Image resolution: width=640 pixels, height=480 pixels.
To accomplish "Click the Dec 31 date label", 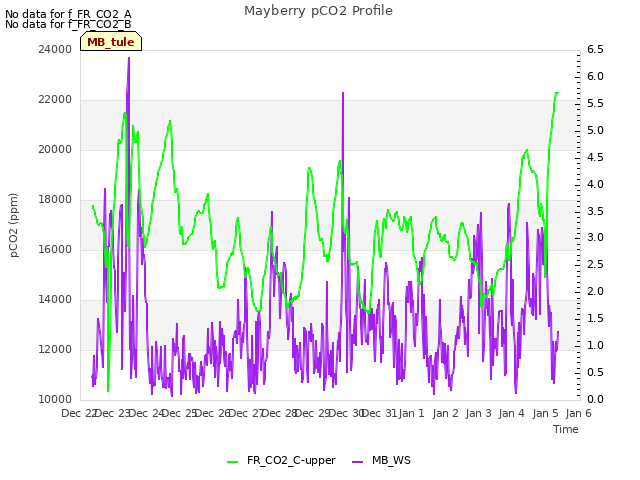I will 380,413.
